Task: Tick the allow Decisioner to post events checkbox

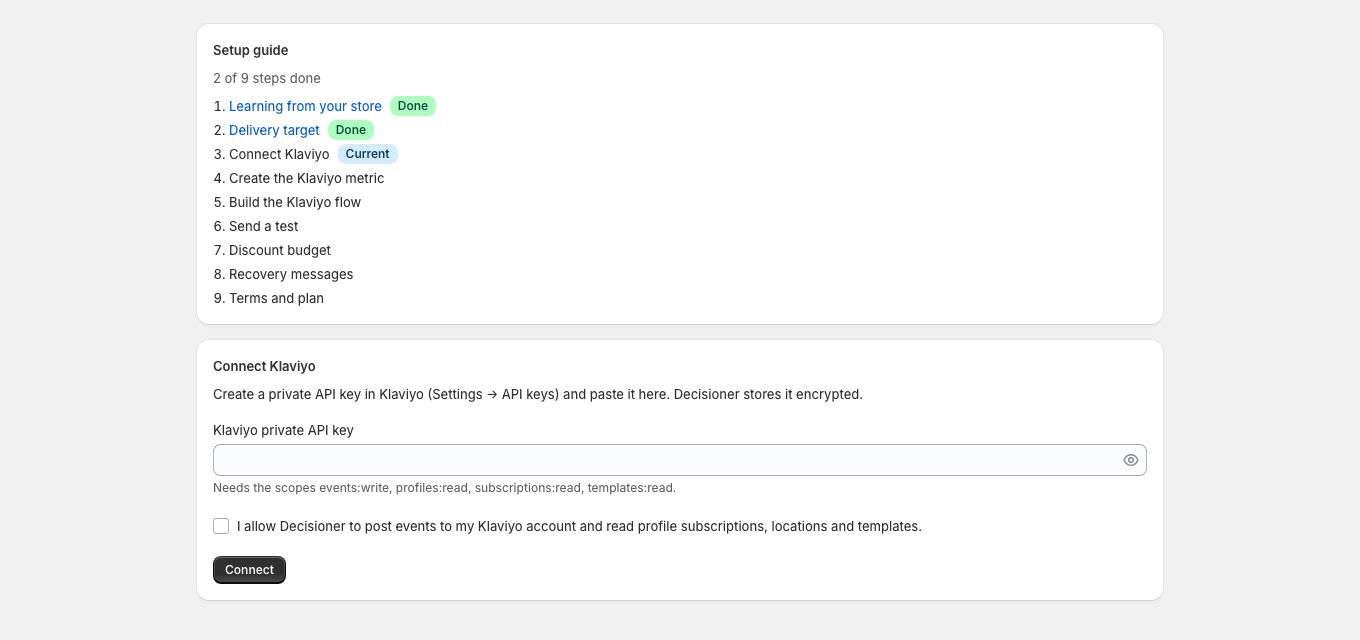Action: tap(221, 526)
